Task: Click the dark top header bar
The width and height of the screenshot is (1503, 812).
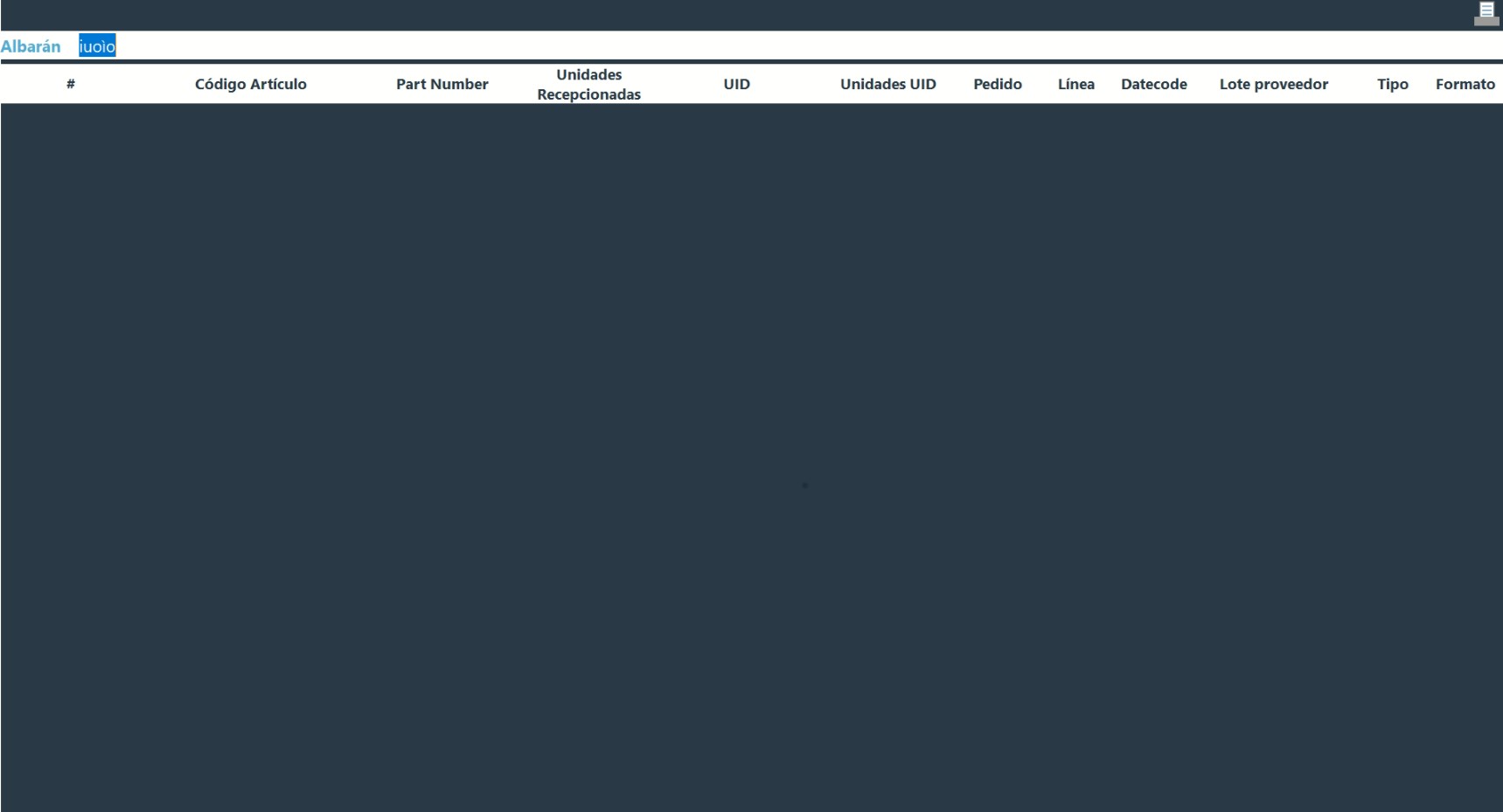Action: coord(699,15)
